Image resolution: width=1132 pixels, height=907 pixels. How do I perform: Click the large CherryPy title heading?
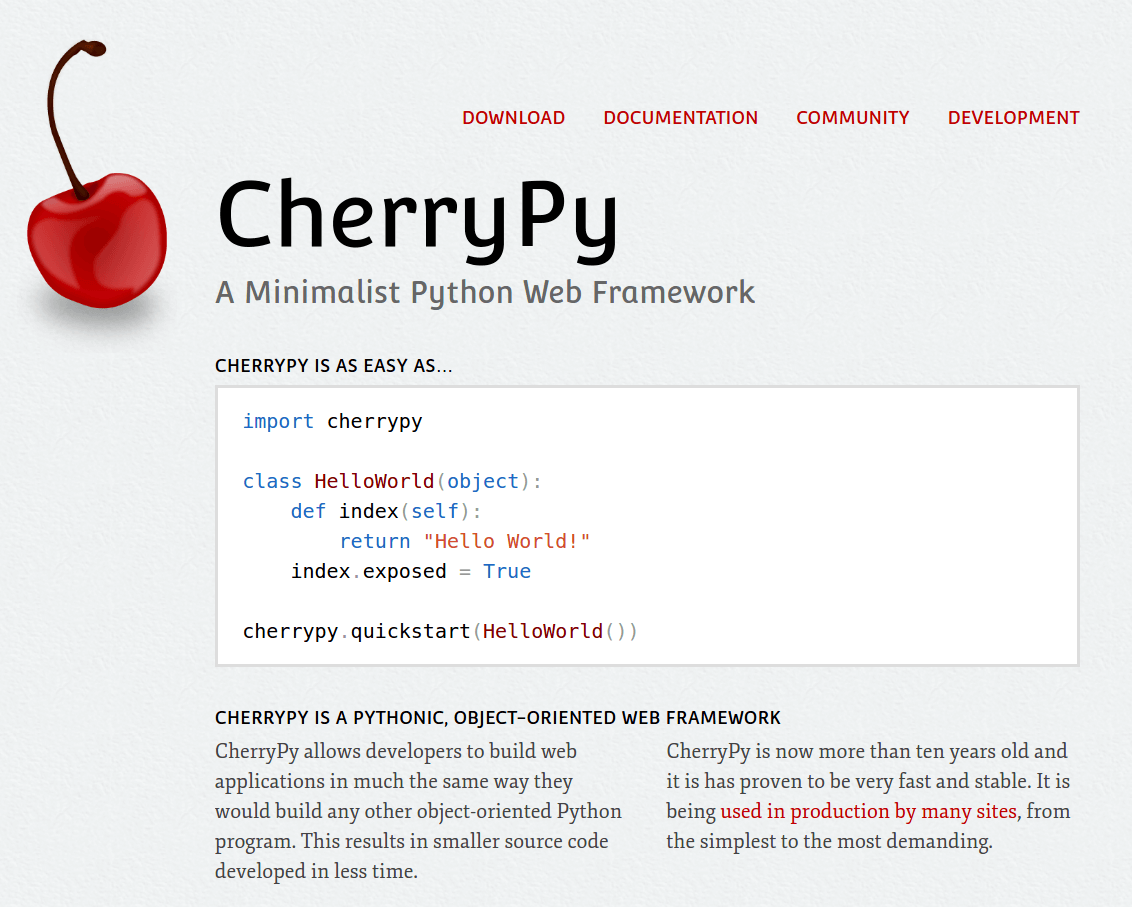(417, 215)
